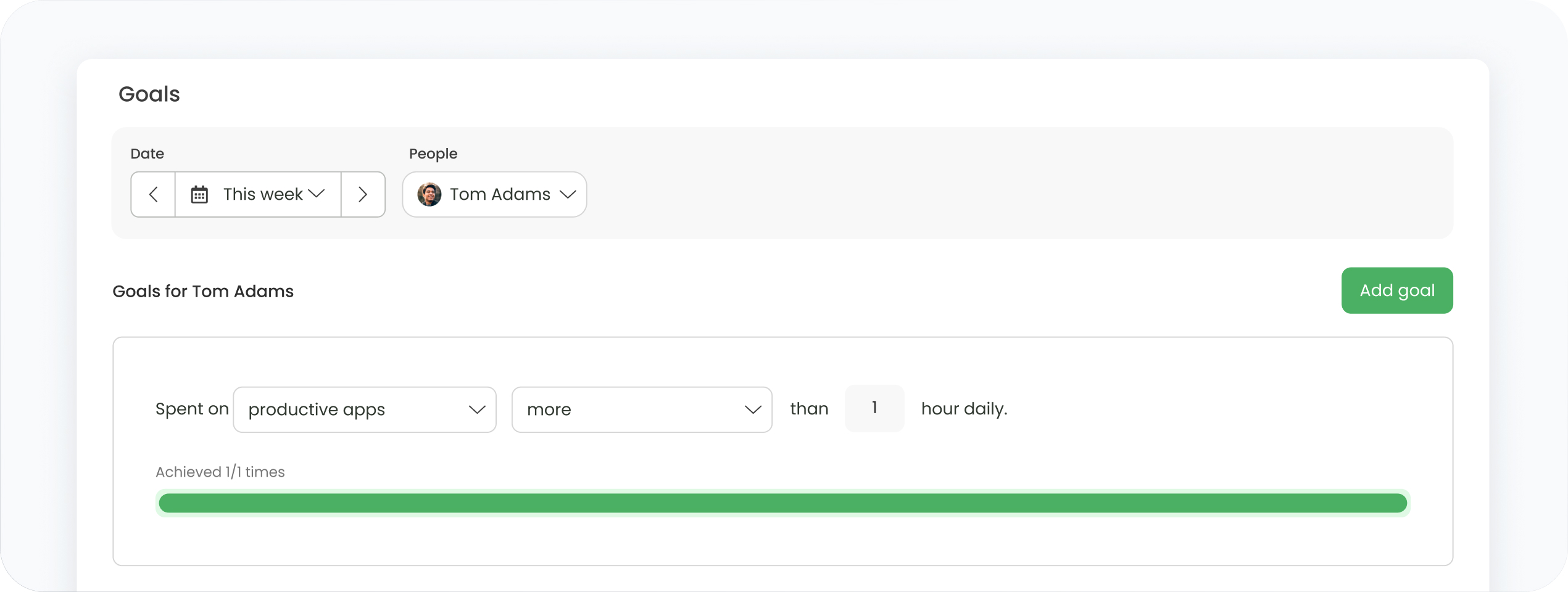The width and height of the screenshot is (1568, 592).
Task: Click the "hour daily." text label
Action: click(964, 408)
